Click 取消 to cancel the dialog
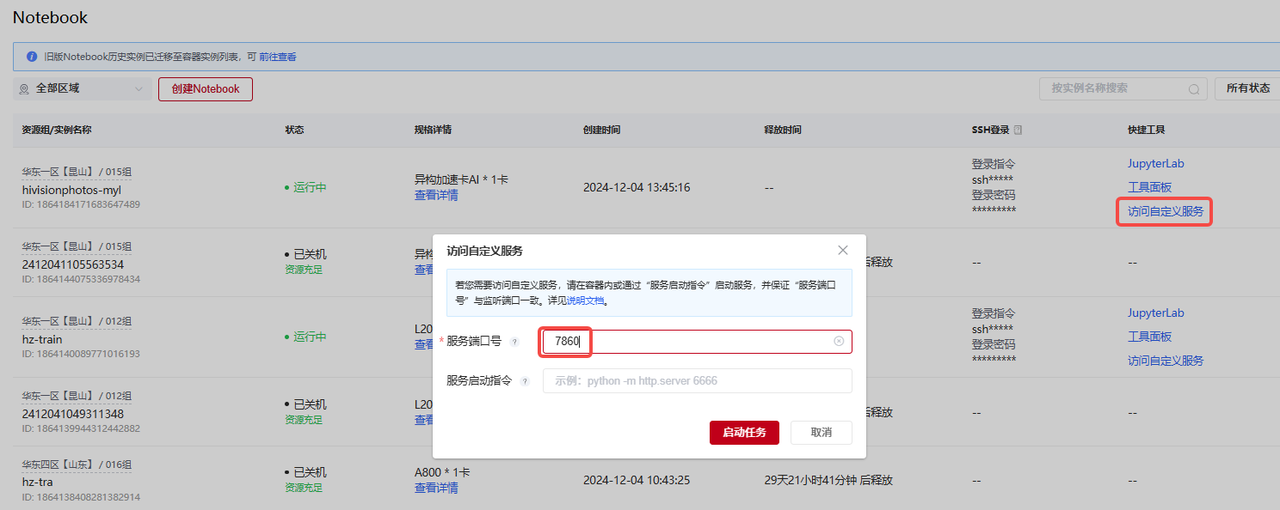The height and width of the screenshot is (510, 1280). coord(821,432)
